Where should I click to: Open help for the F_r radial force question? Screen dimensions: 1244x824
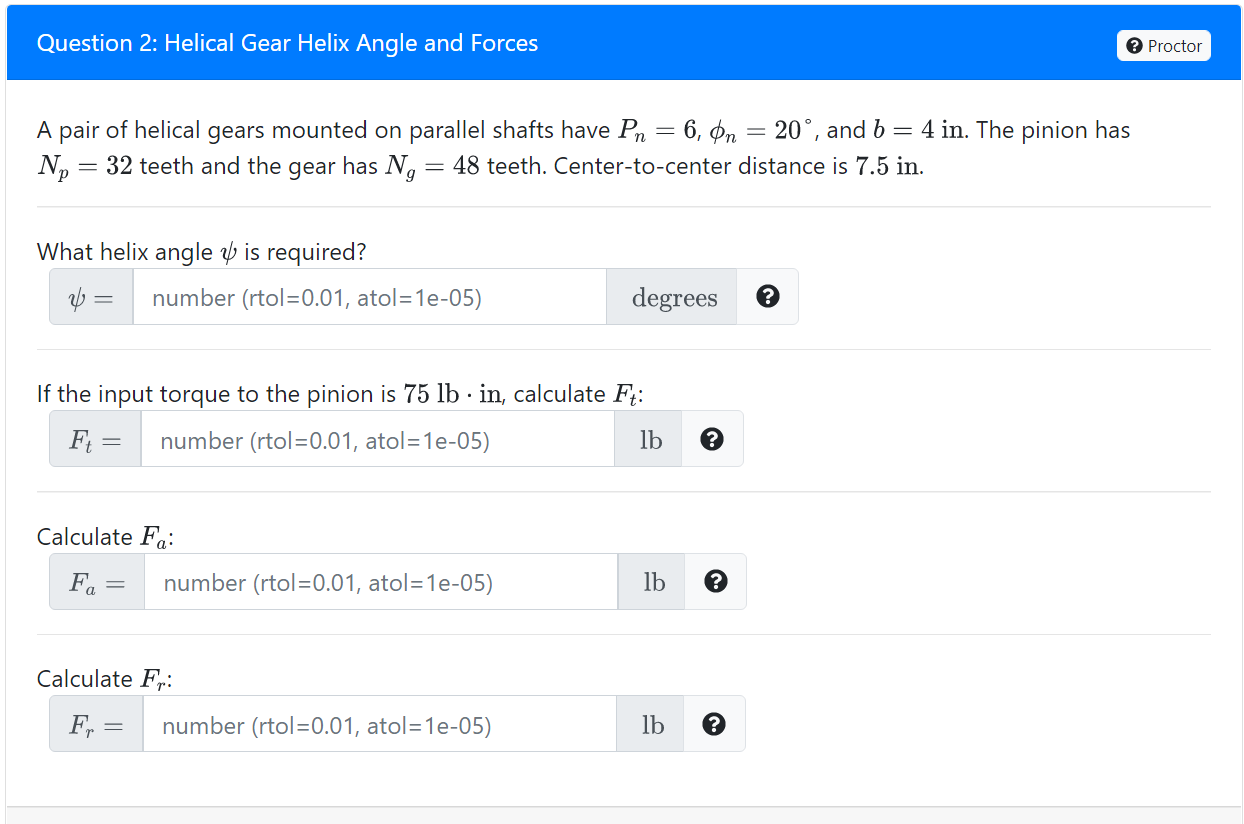(x=715, y=723)
